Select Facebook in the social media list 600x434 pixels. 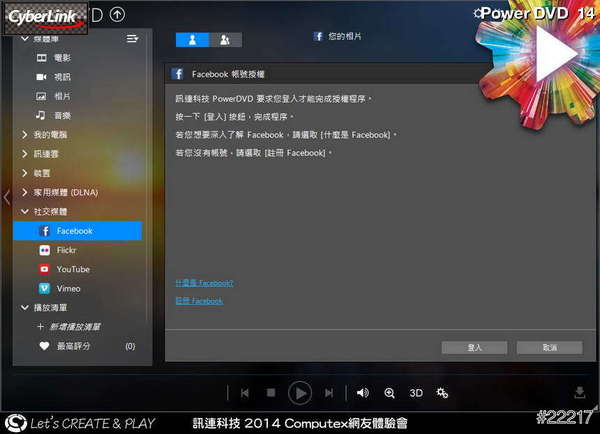78,231
